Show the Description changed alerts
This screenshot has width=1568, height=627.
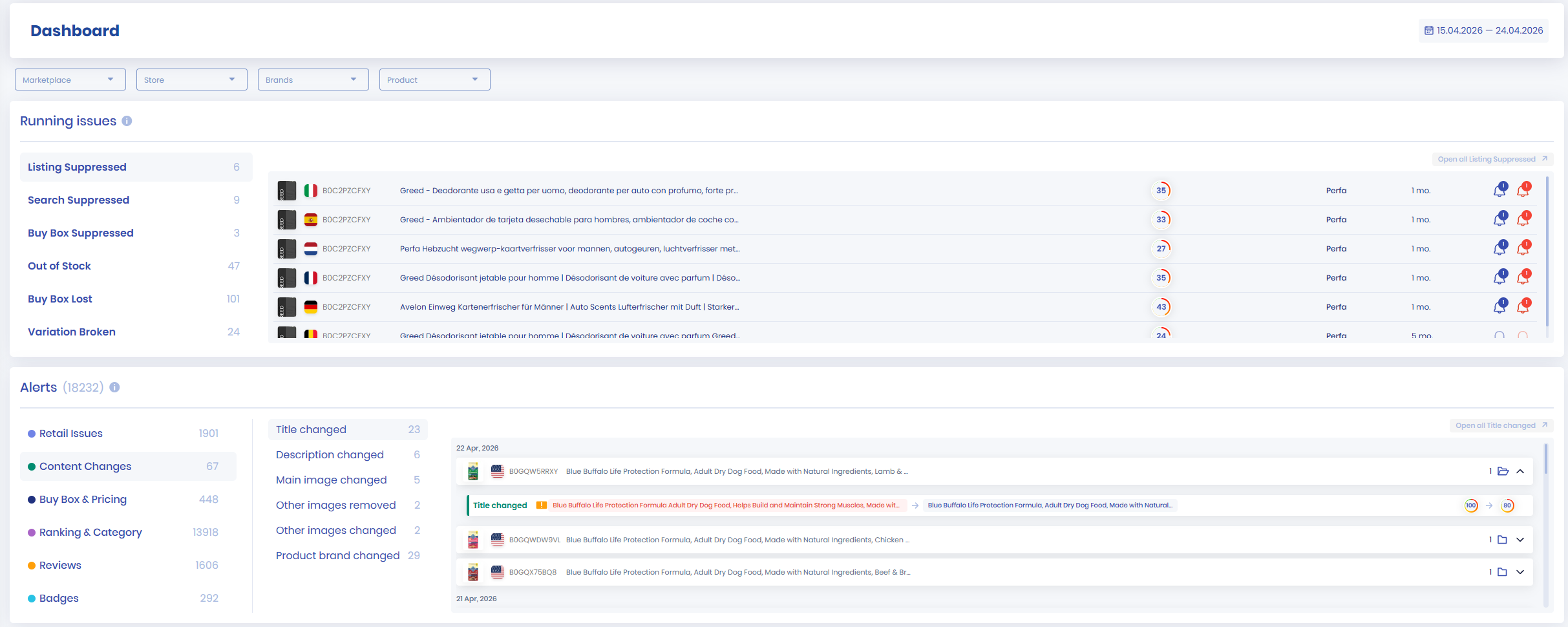click(x=330, y=454)
